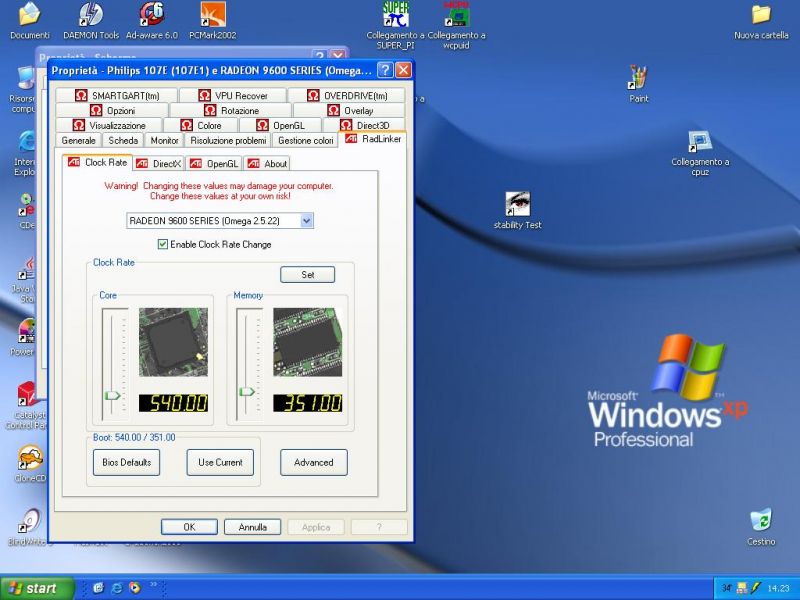This screenshot has height=600, width=800.
Task: Switch to the Visualizzazione tab
Action: click(109, 126)
